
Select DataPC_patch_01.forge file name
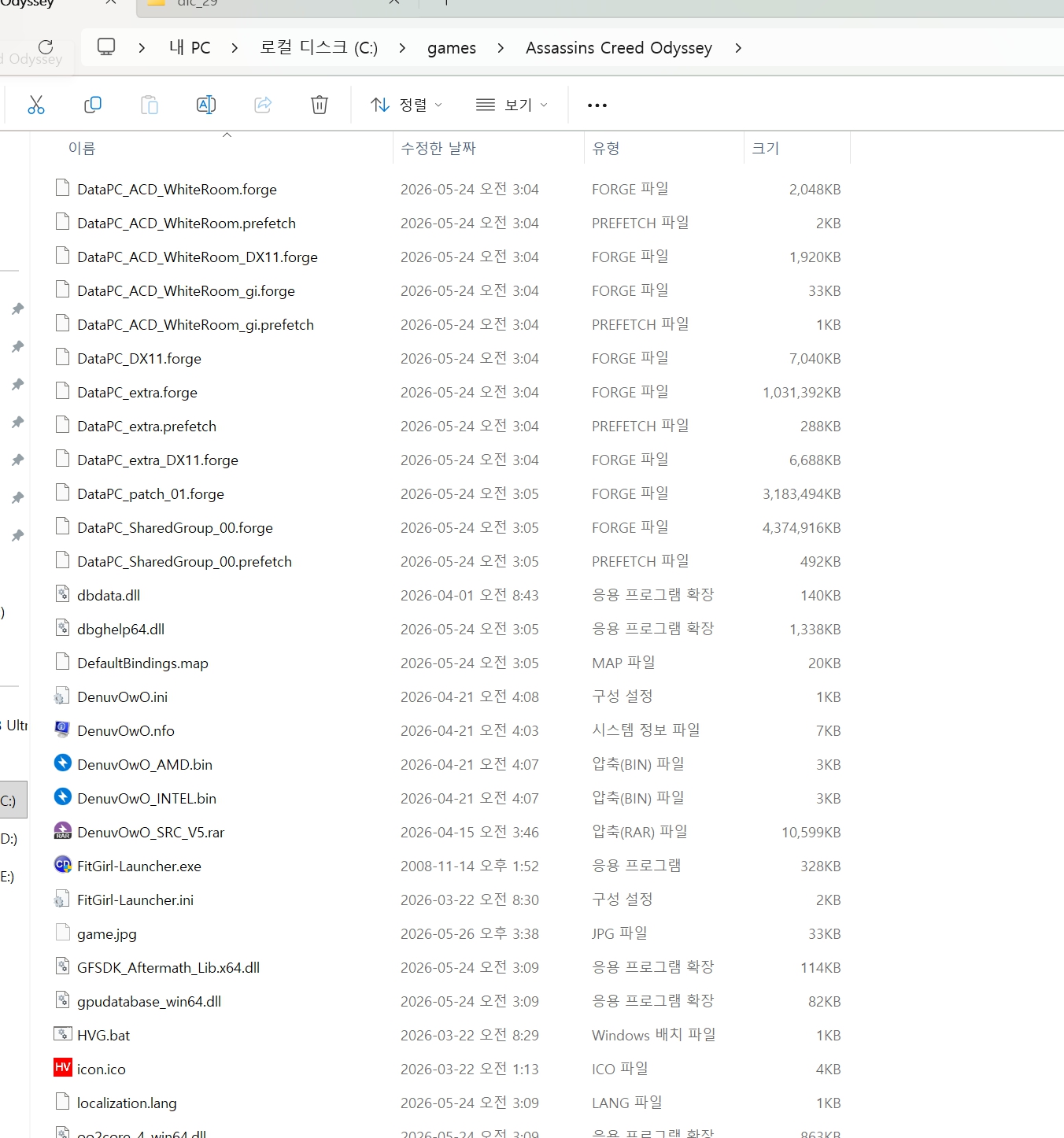coord(150,493)
